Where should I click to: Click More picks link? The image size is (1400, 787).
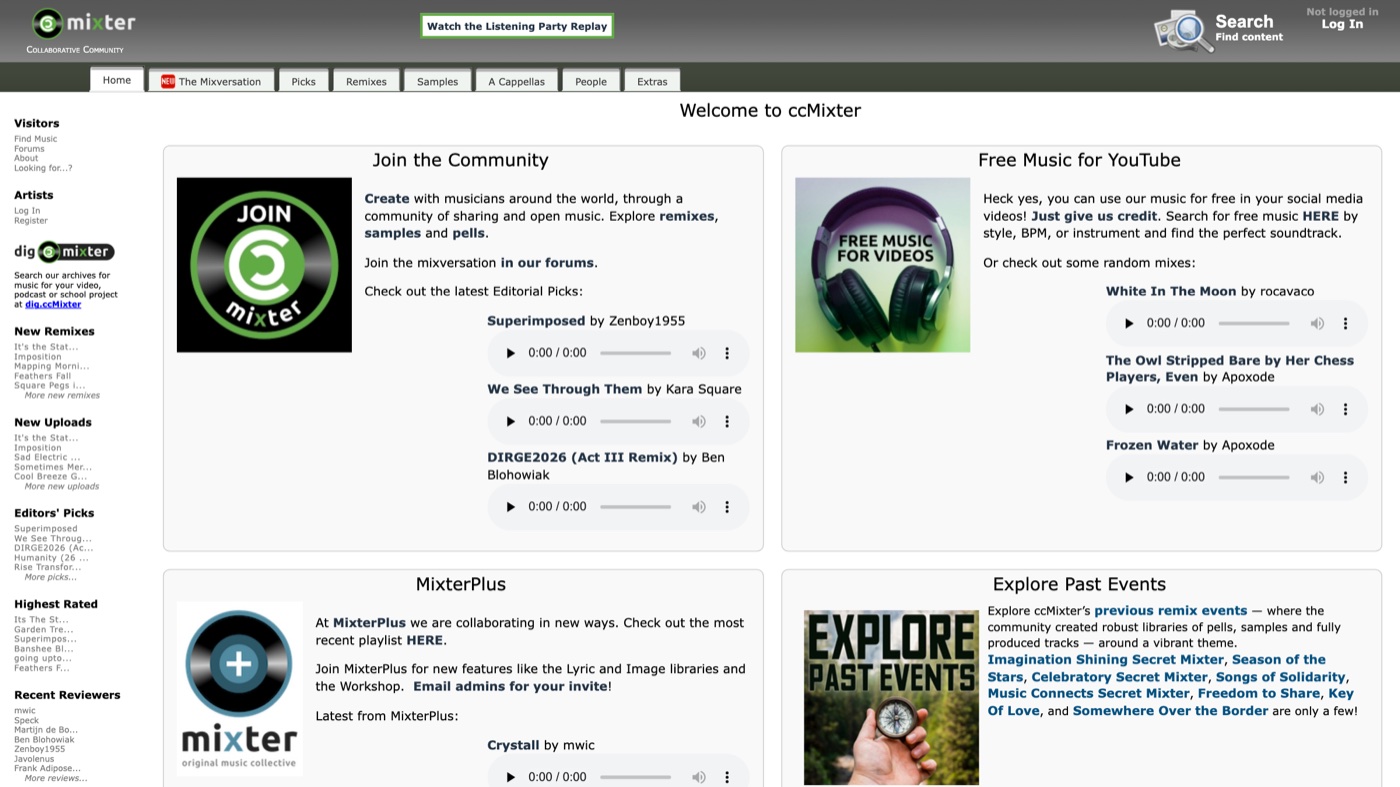tap(50, 577)
